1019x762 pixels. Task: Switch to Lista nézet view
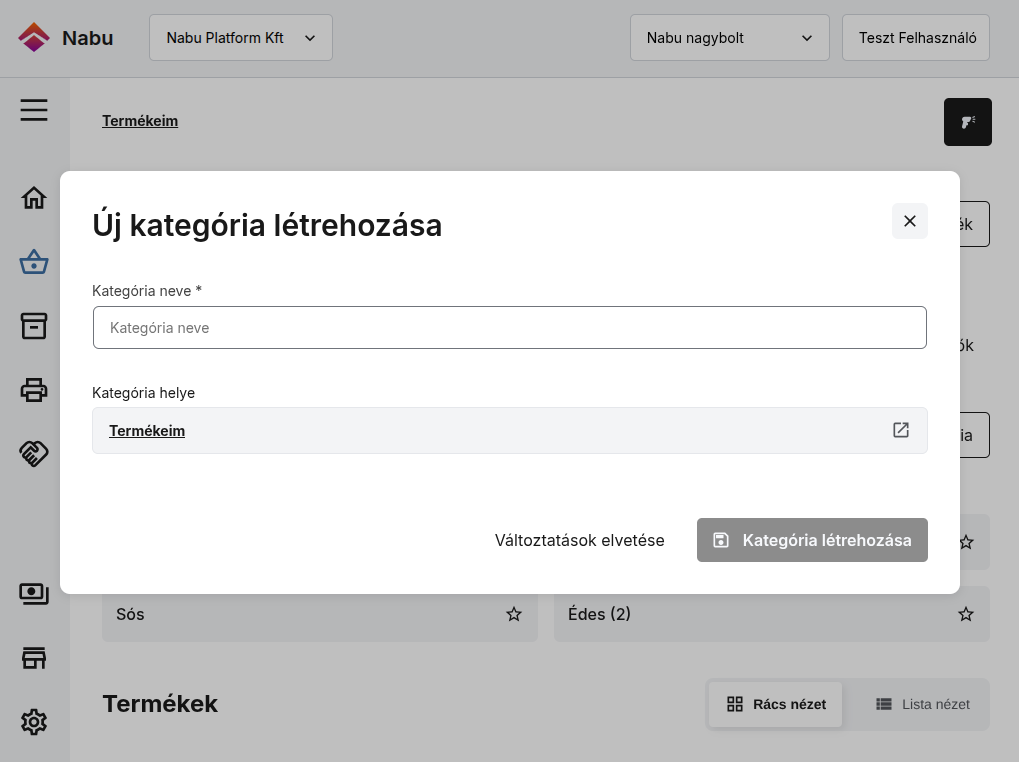pos(923,704)
